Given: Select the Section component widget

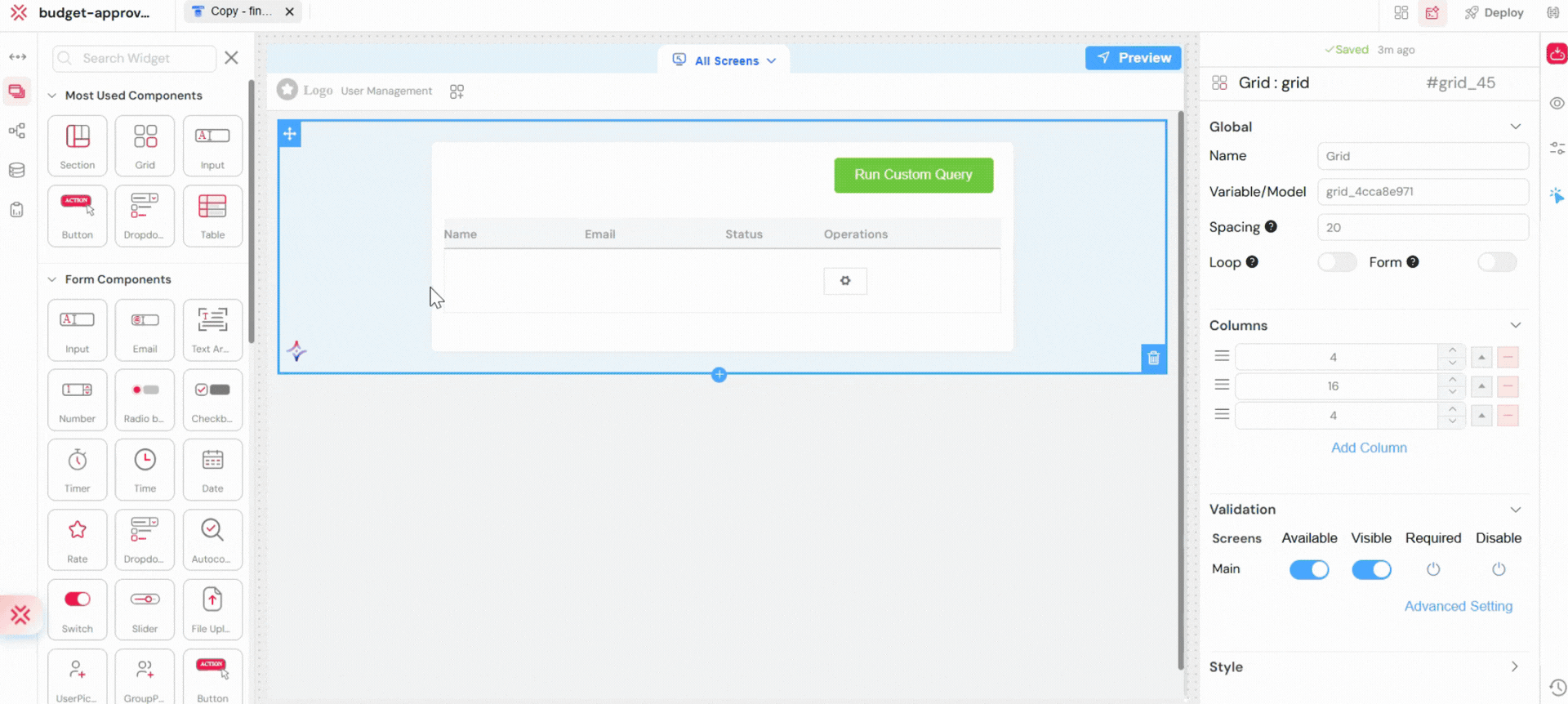Looking at the screenshot, I should click(x=78, y=145).
